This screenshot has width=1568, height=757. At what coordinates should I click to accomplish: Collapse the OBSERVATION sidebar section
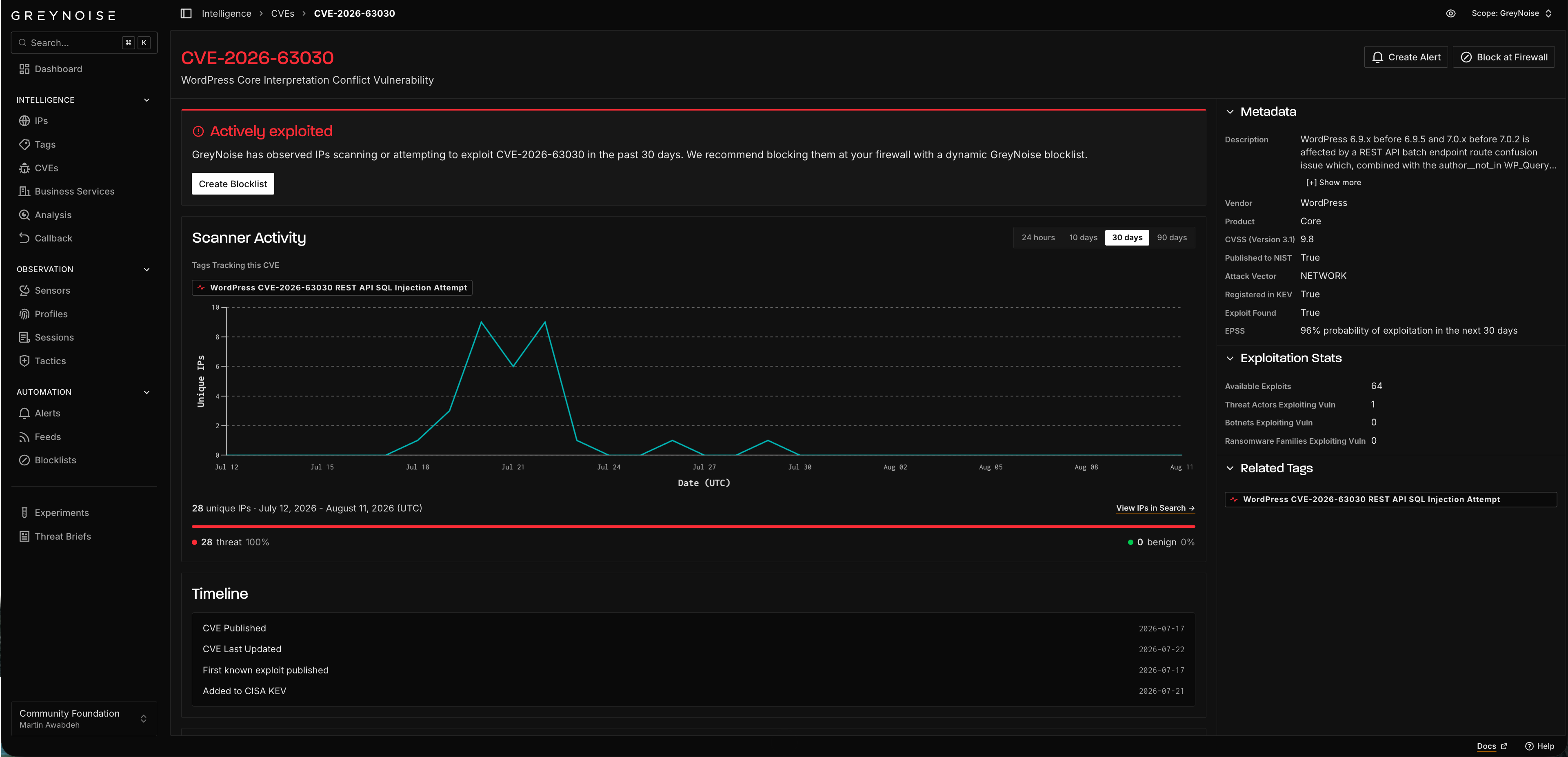pyautogui.click(x=147, y=269)
